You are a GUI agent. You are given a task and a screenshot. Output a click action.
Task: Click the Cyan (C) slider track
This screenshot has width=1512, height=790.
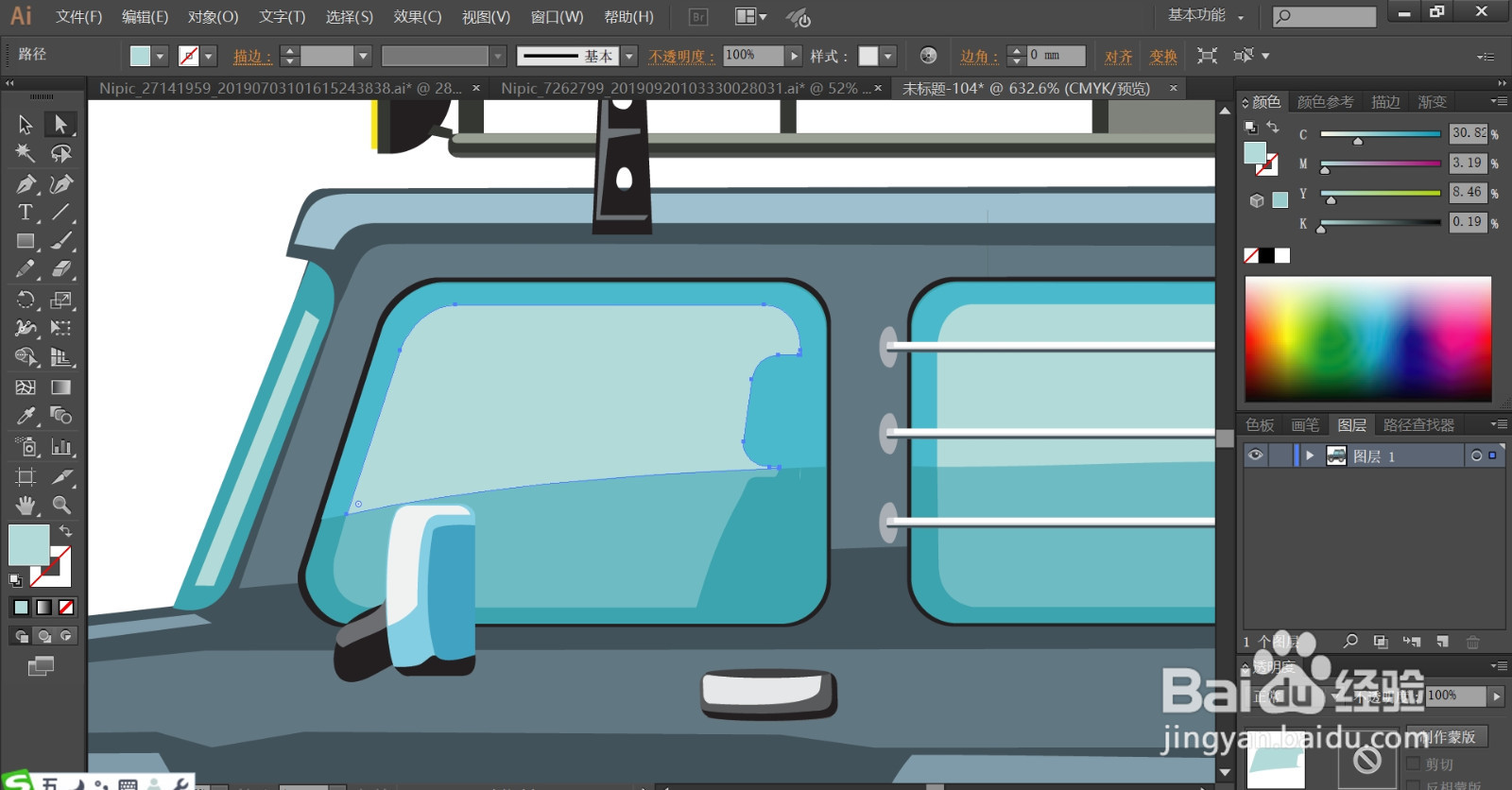point(1381,134)
